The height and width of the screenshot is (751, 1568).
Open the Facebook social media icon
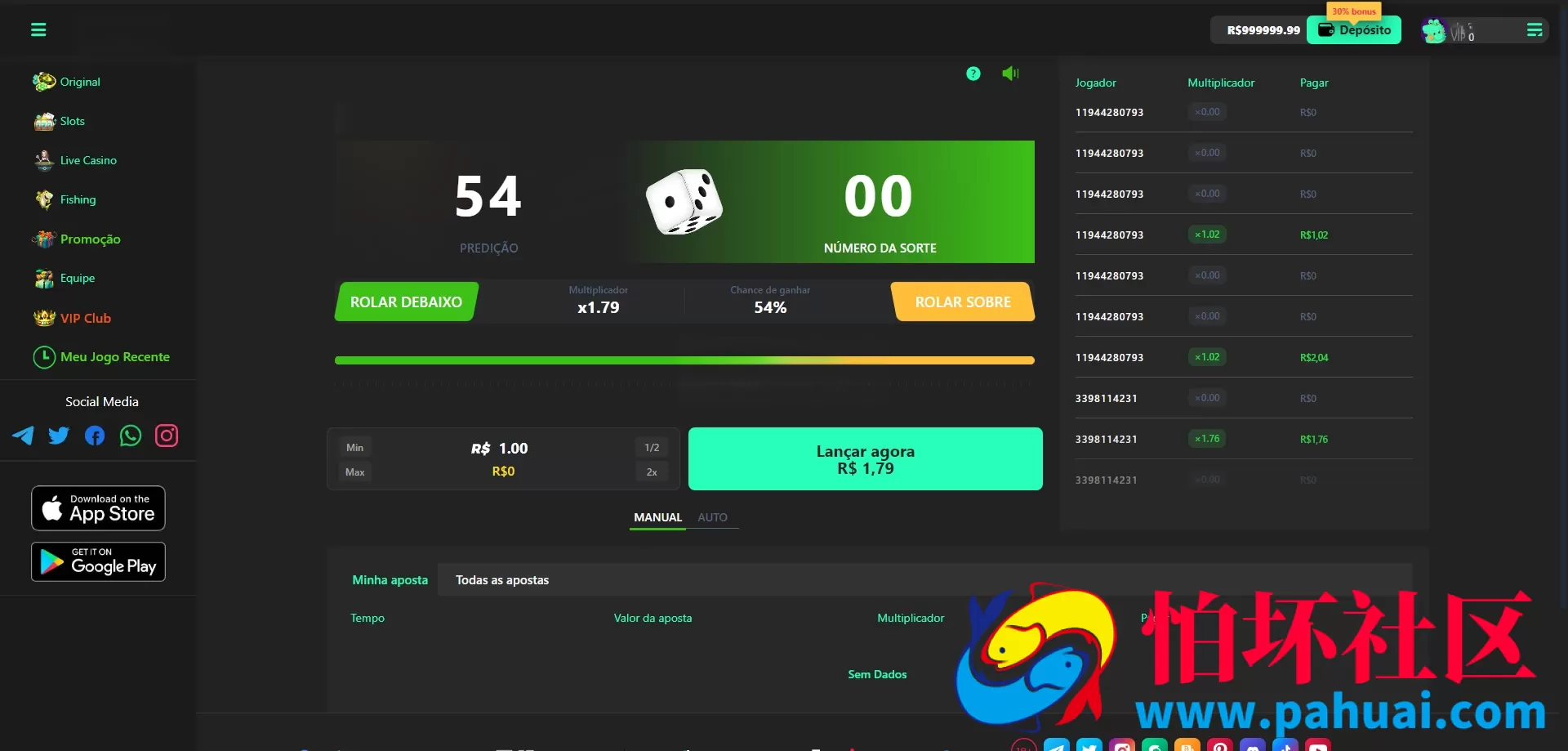(x=95, y=436)
